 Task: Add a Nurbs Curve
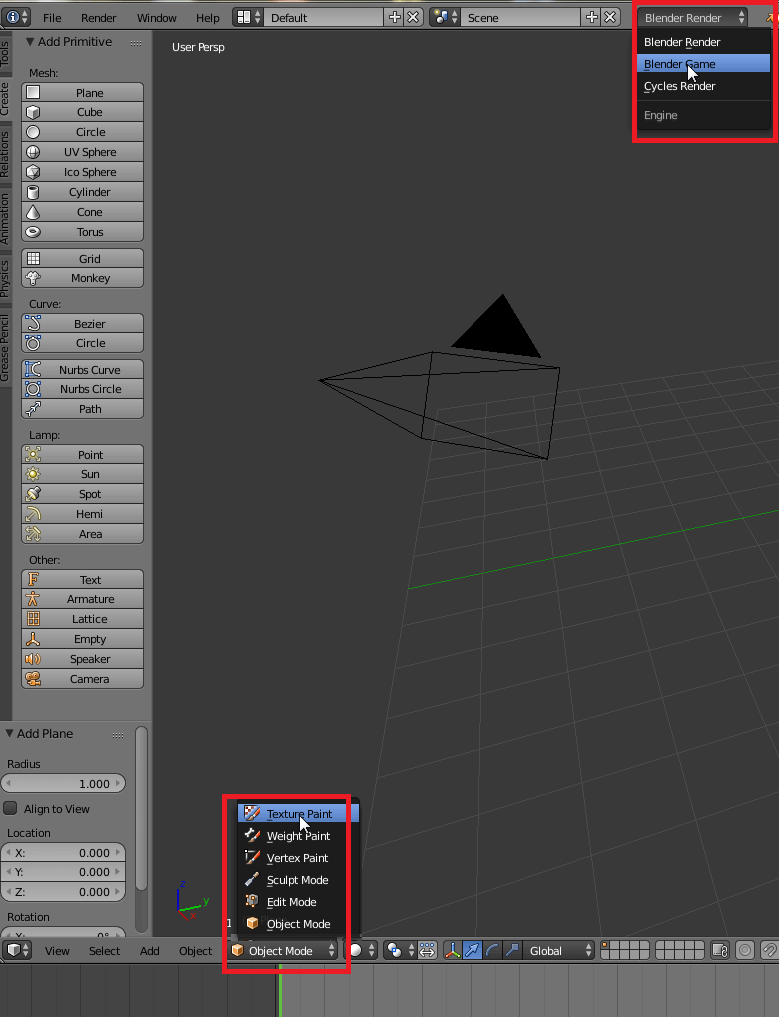(82, 370)
